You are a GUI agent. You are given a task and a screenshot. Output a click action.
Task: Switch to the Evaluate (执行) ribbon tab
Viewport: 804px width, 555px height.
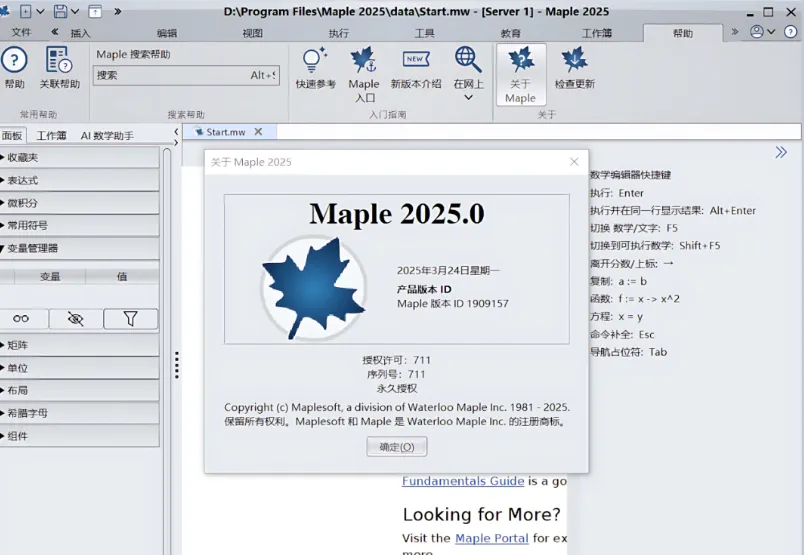338,33
